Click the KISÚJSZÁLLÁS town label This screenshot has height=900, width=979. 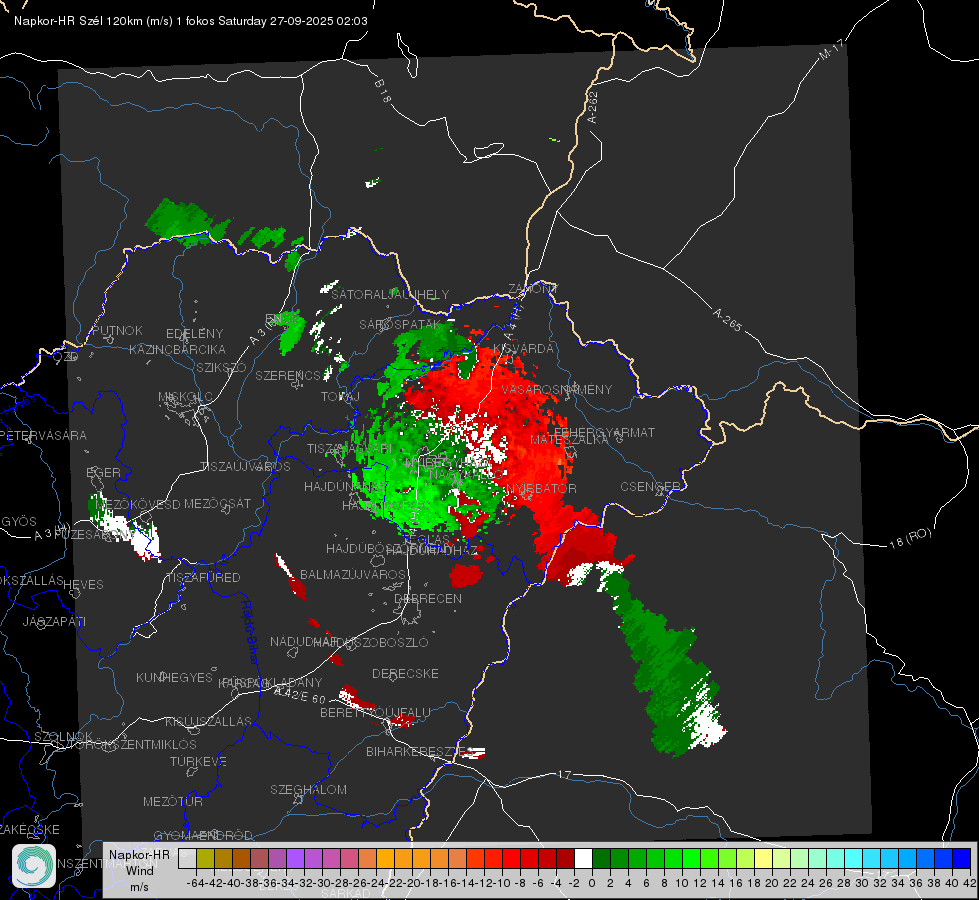pos(208,721)
